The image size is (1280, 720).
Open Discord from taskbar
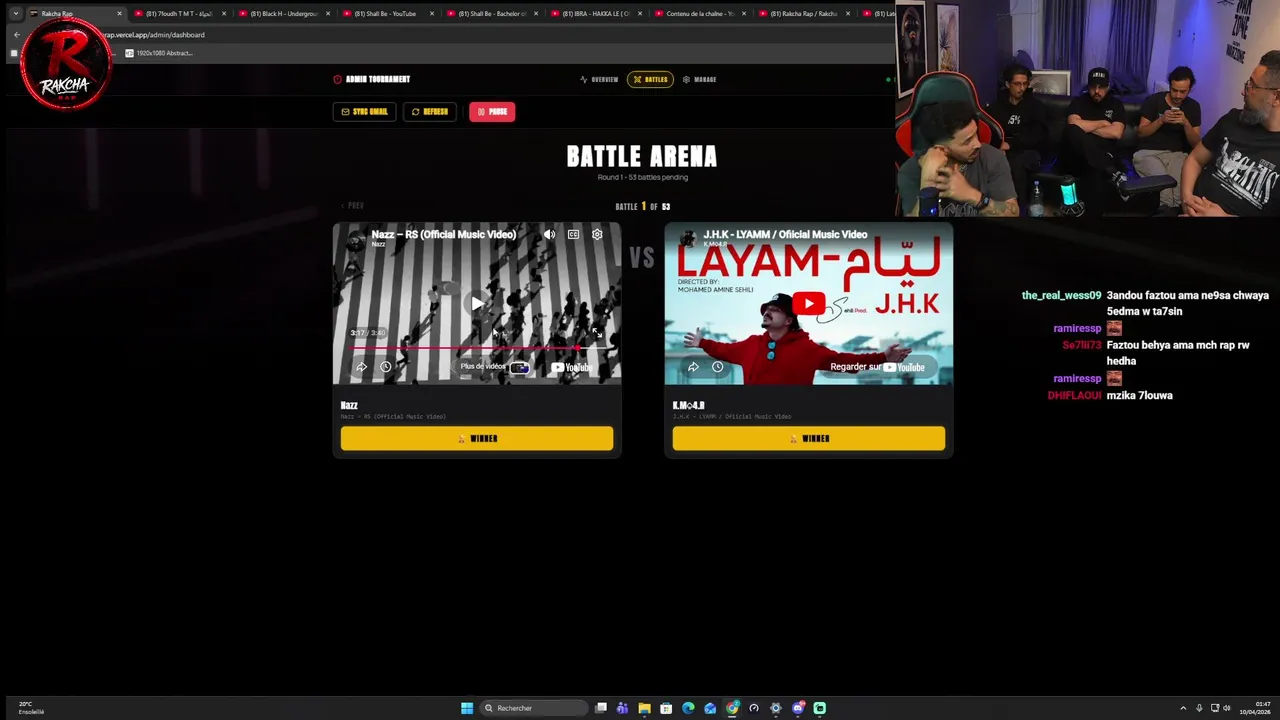(x=798, y=708)
